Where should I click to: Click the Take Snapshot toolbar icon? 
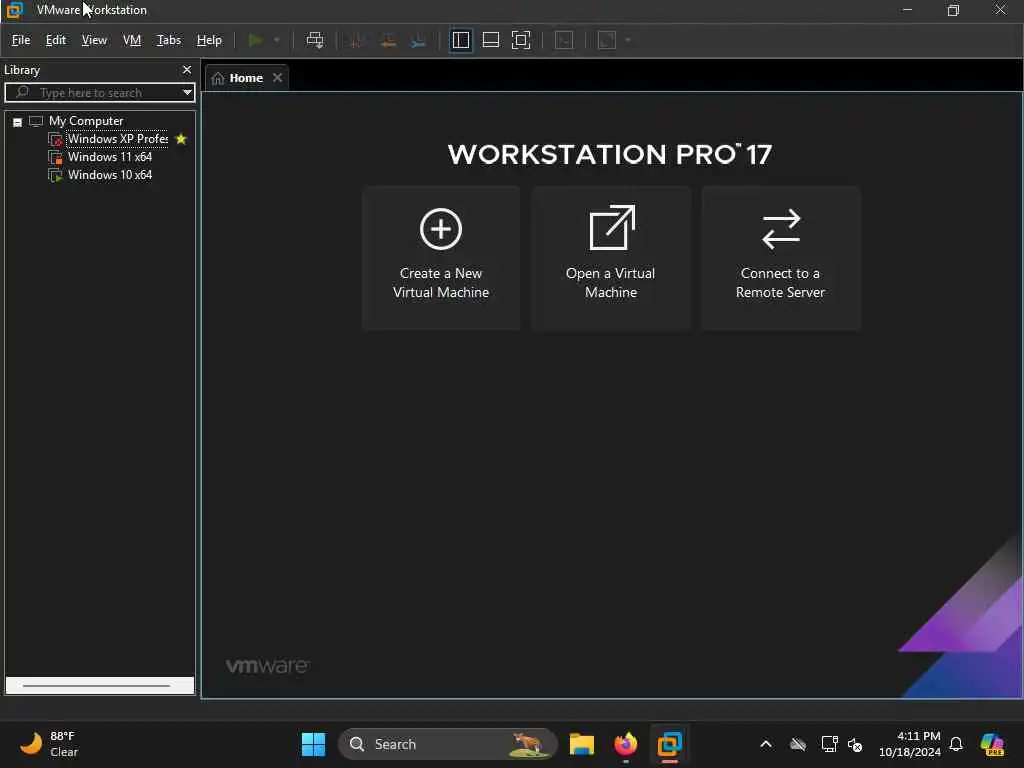pos(357,40)
